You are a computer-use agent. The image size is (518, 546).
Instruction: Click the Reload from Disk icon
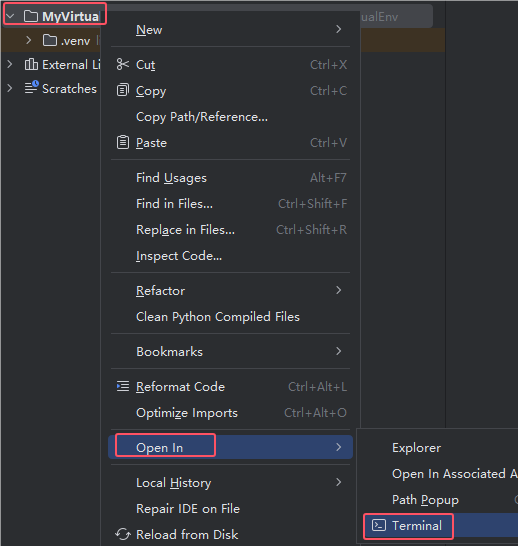pos(123,534)
